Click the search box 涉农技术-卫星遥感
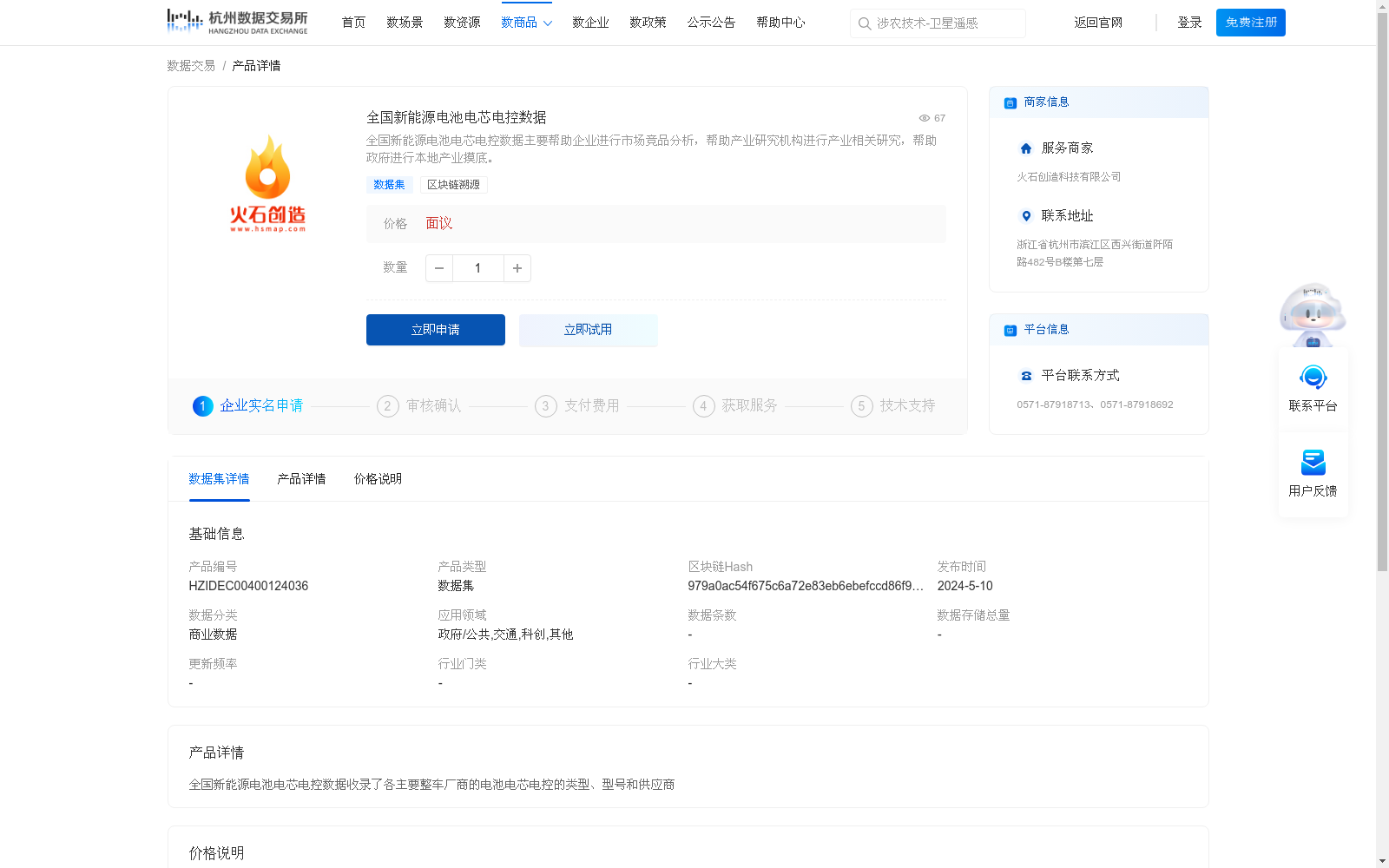Image resolution: width=1389 pixels, height=868 pixels. 938,23
